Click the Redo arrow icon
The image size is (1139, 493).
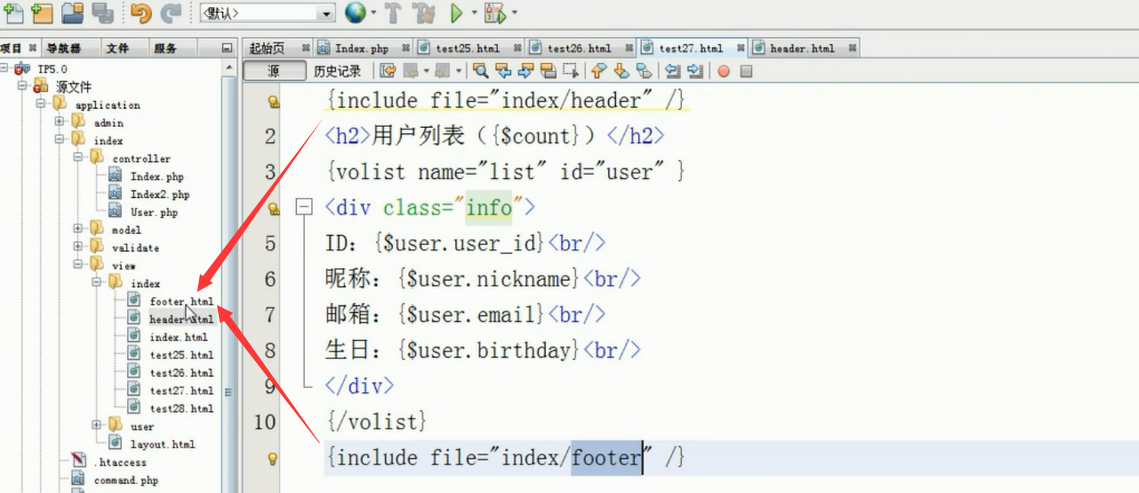[171, 12]
